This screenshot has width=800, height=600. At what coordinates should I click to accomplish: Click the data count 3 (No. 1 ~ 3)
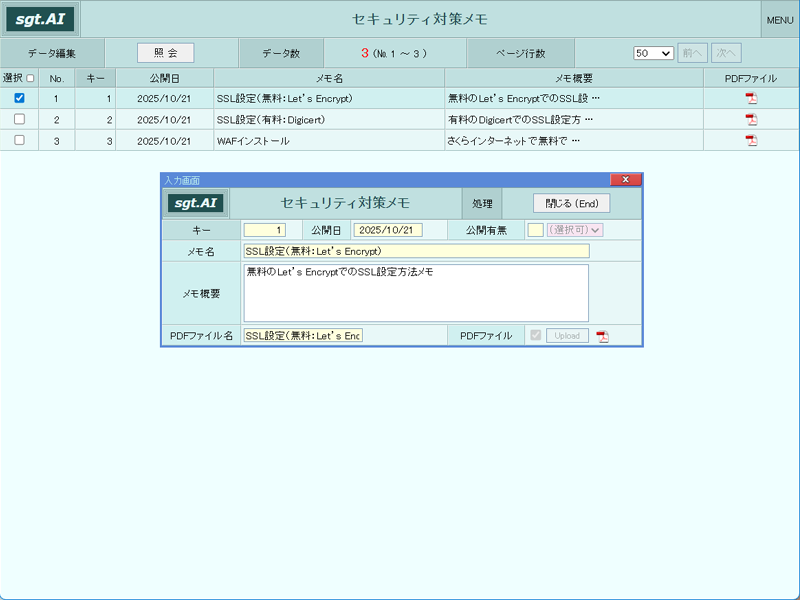[394, 53]
